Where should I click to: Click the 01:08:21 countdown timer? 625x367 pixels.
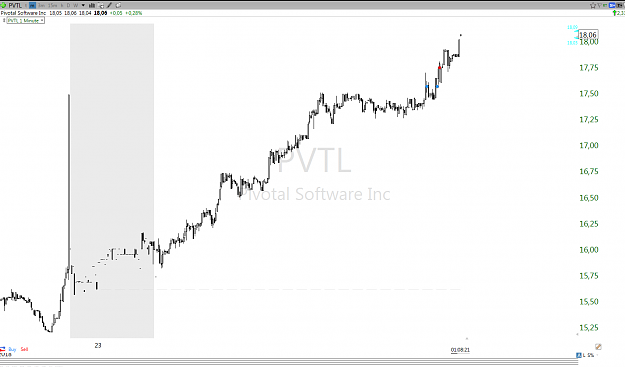[460, 350]
